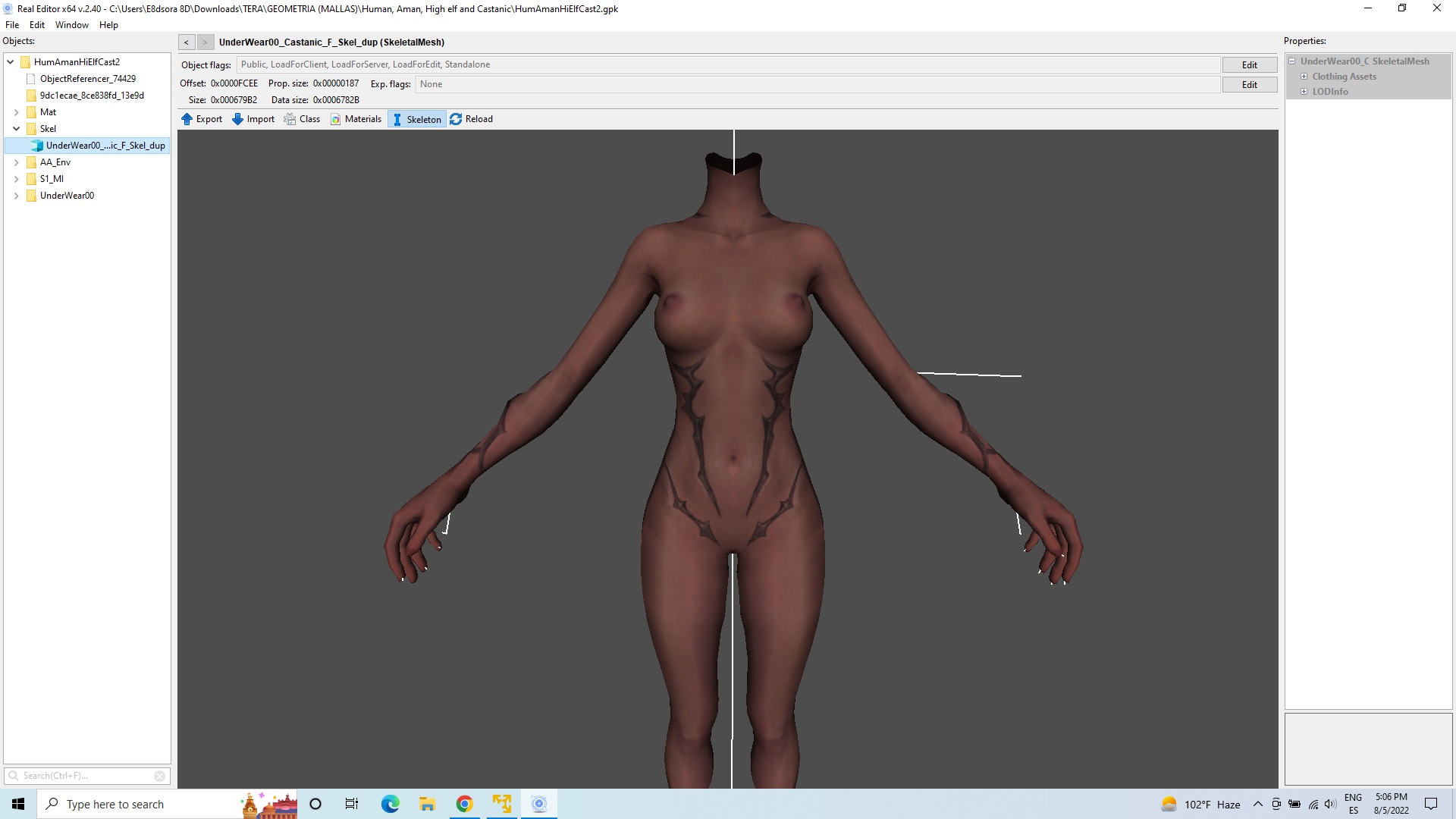Screen dimensions: 1456x819
Task: Expand the Mat folder
Action: pyautogui.click(x=16, y=112)
